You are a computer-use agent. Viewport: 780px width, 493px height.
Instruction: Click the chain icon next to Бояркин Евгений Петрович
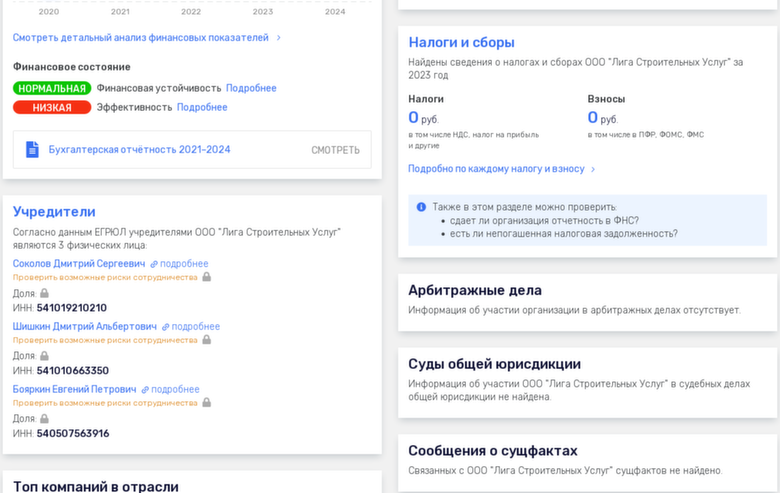(x=145, y=390)
